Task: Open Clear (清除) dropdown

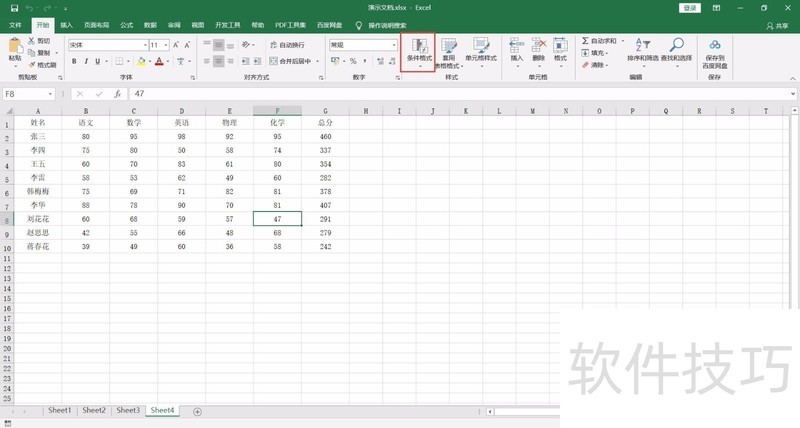Action: point(595,65)
